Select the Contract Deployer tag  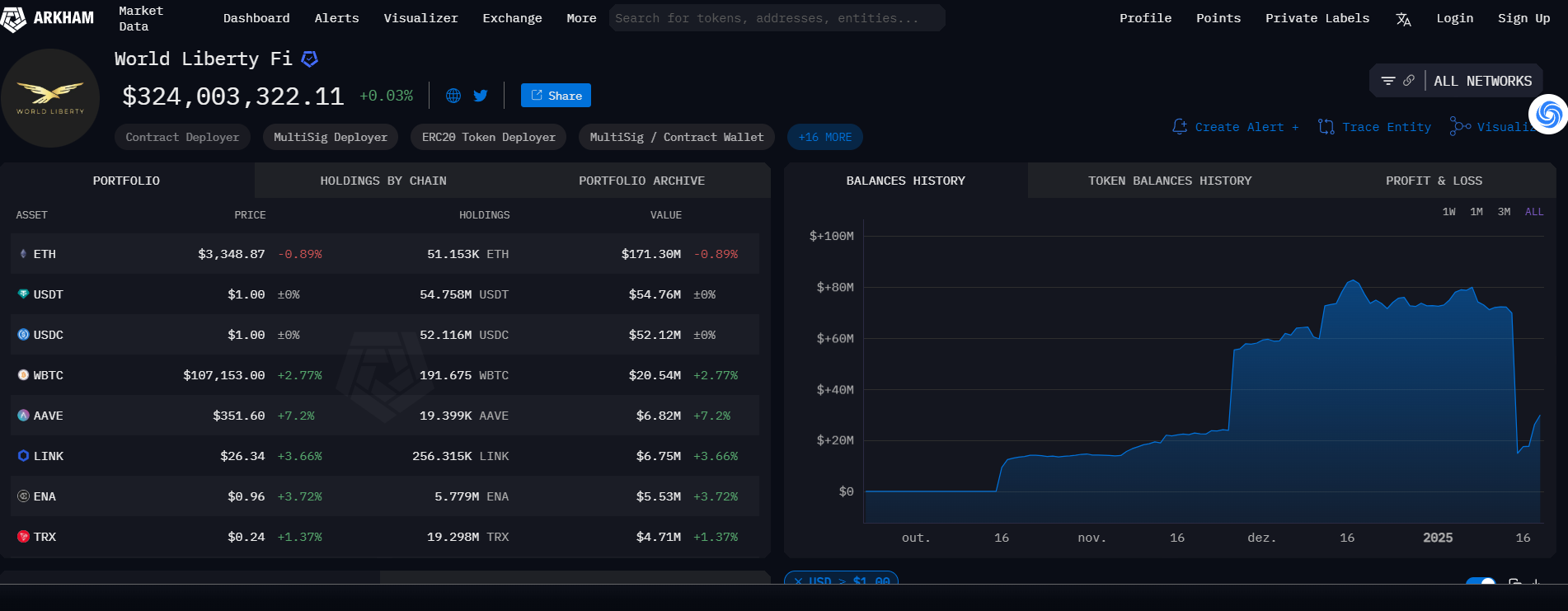pos(182,137)
